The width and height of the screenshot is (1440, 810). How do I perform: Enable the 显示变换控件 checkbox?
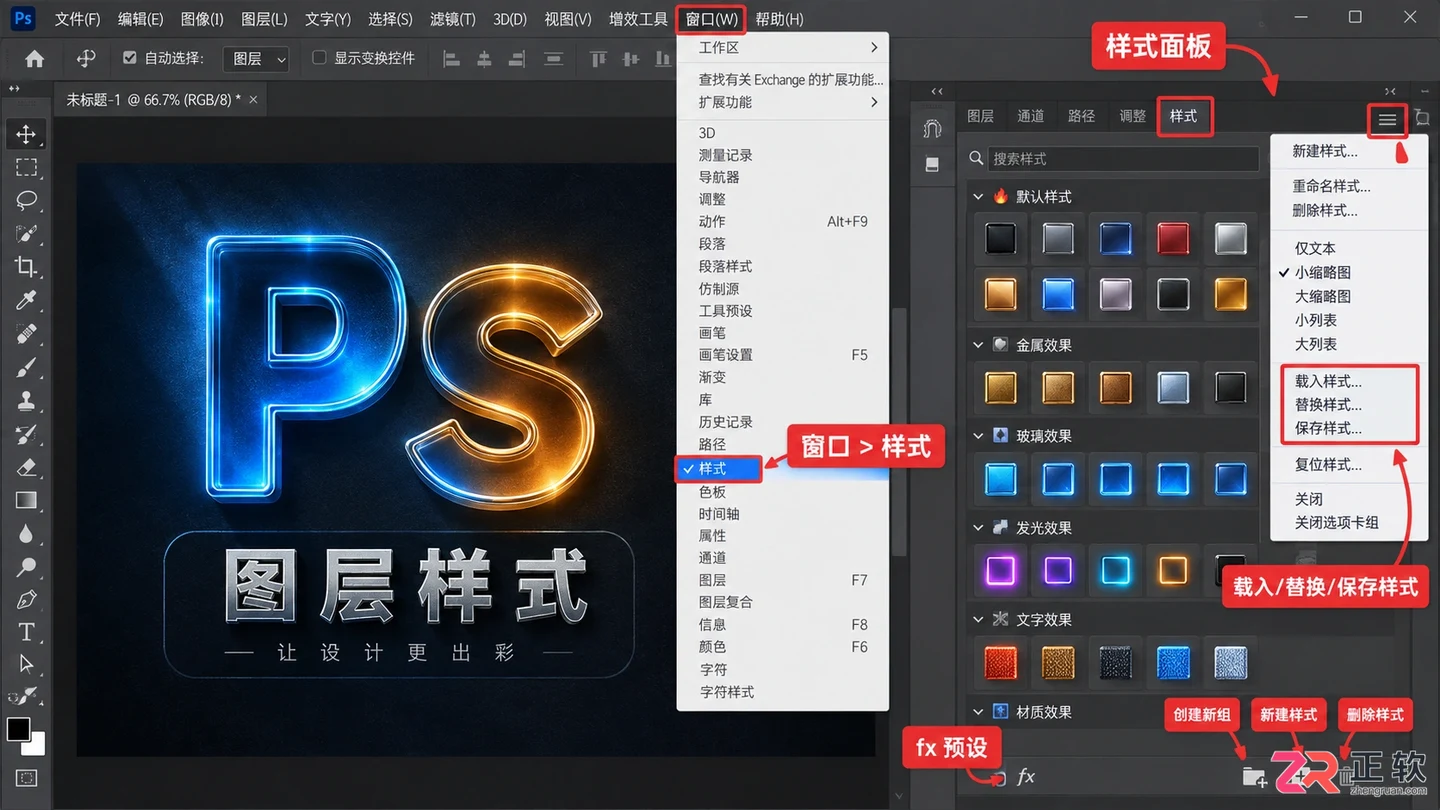(319, 58)
